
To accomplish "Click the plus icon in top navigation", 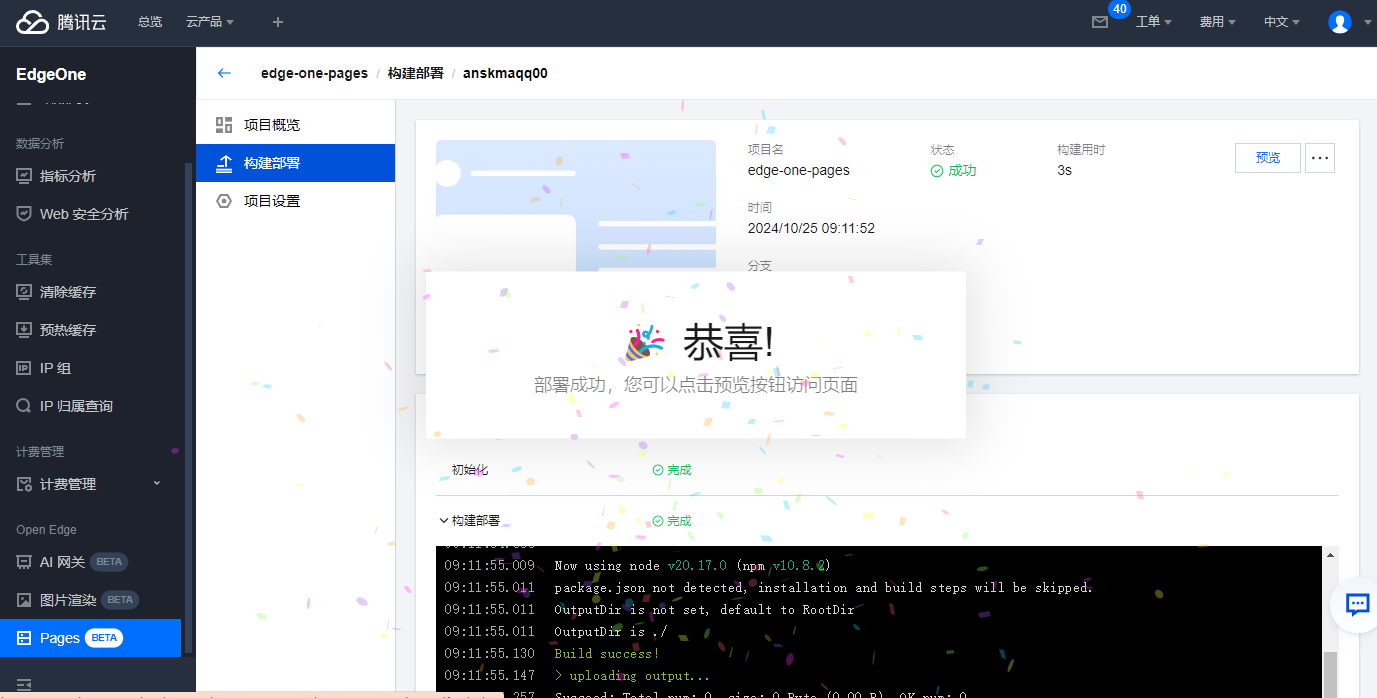I will 278,22.
